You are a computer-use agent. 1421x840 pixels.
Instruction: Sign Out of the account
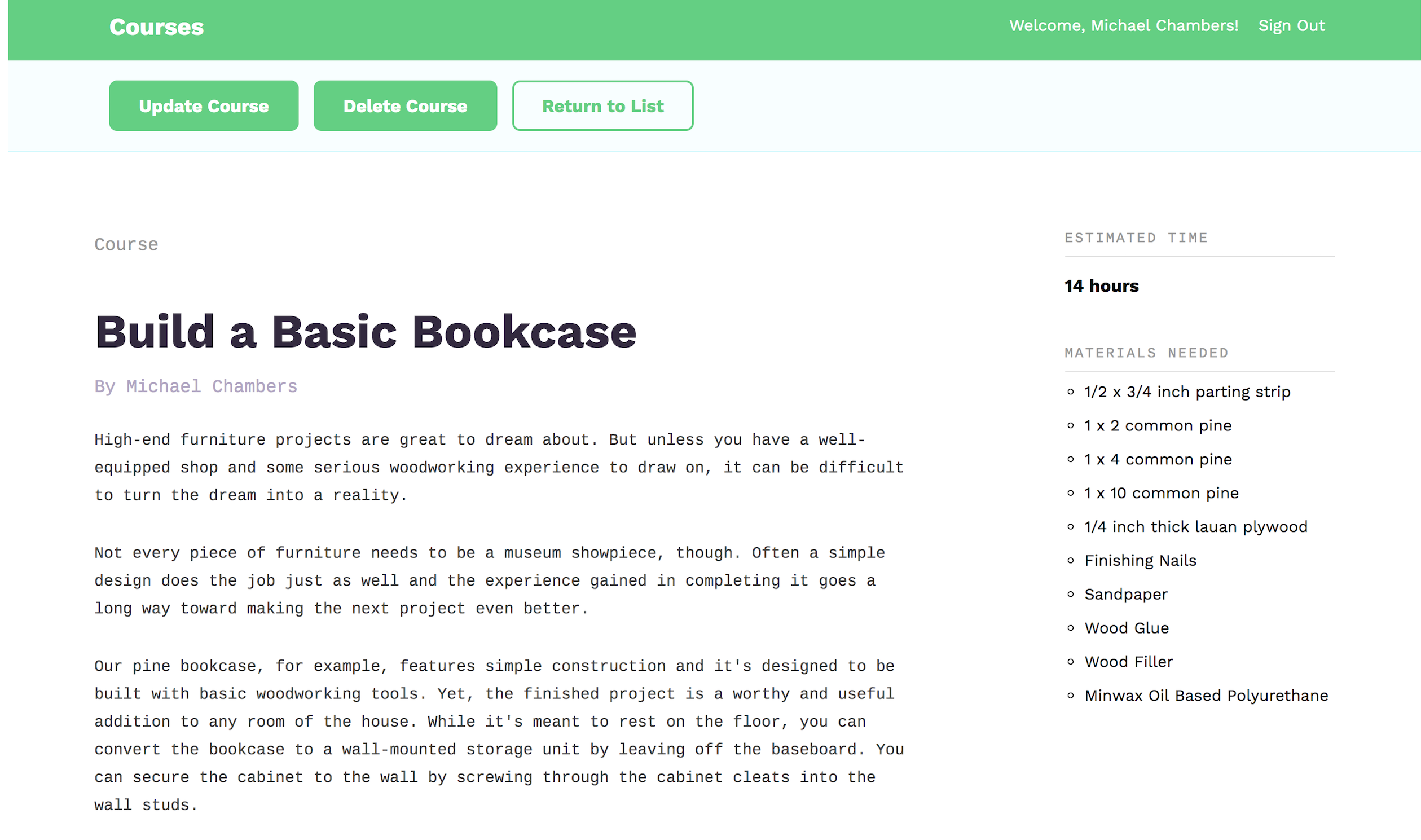point(1291,26)
